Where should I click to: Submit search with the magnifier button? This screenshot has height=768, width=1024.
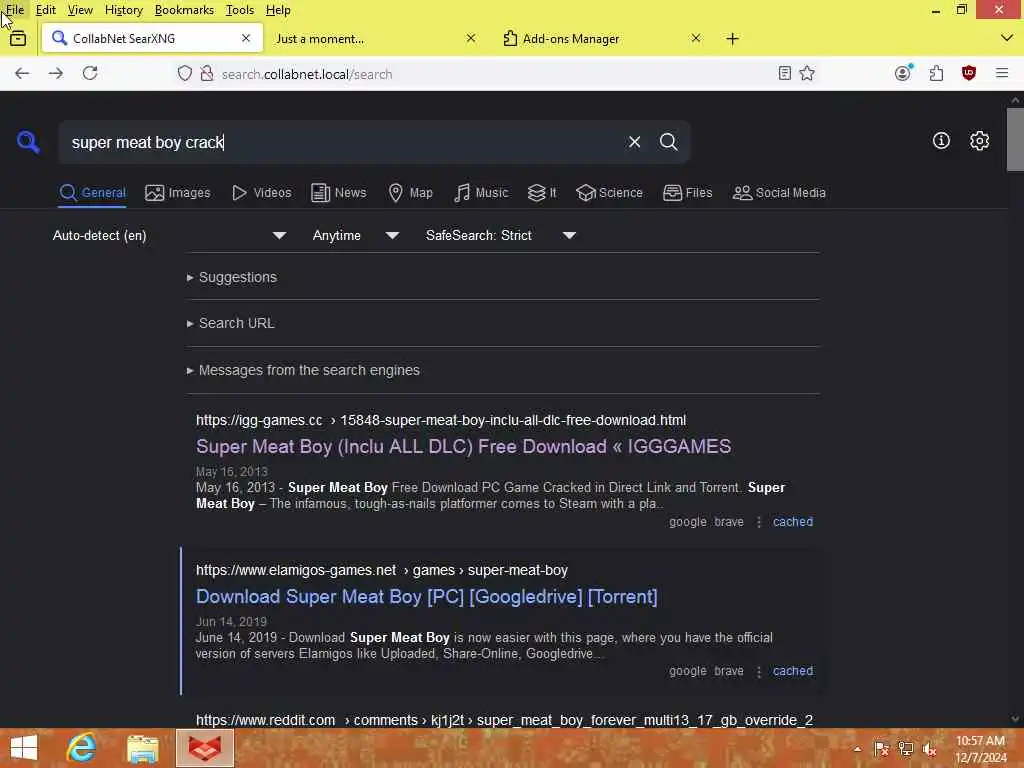[x=668, y=142]
